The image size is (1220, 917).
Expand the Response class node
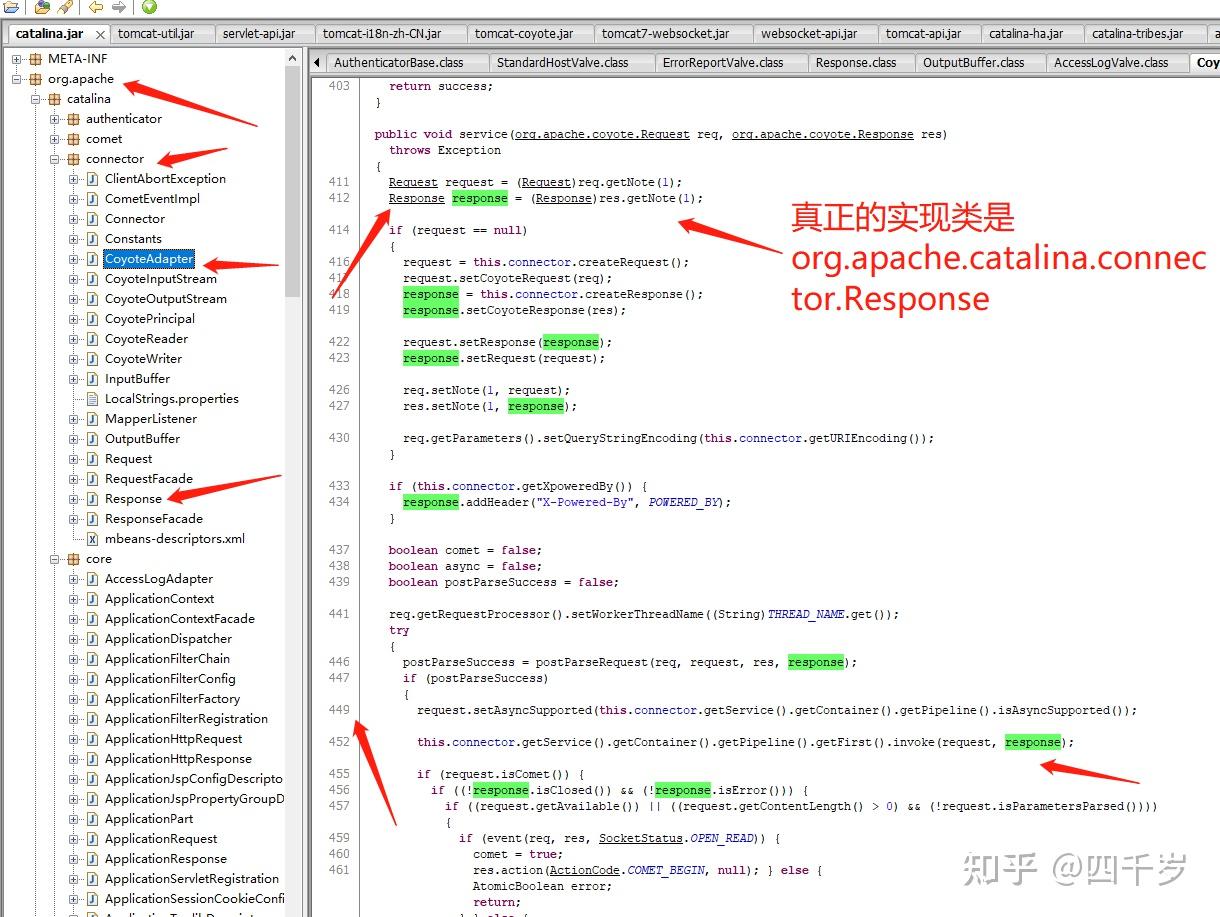(x=74, y=499)
